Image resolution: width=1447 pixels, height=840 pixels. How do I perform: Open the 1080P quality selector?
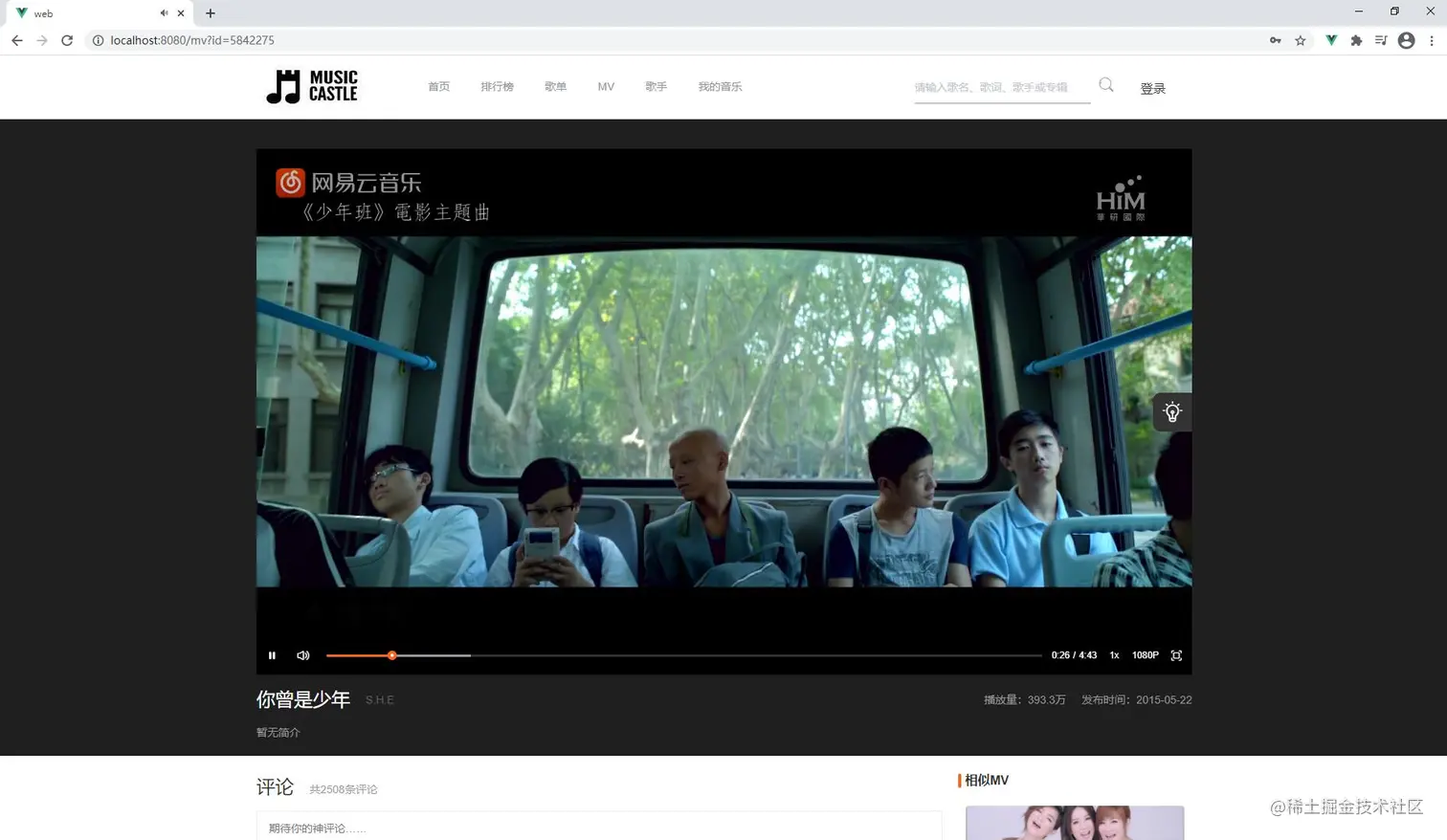1145,655
